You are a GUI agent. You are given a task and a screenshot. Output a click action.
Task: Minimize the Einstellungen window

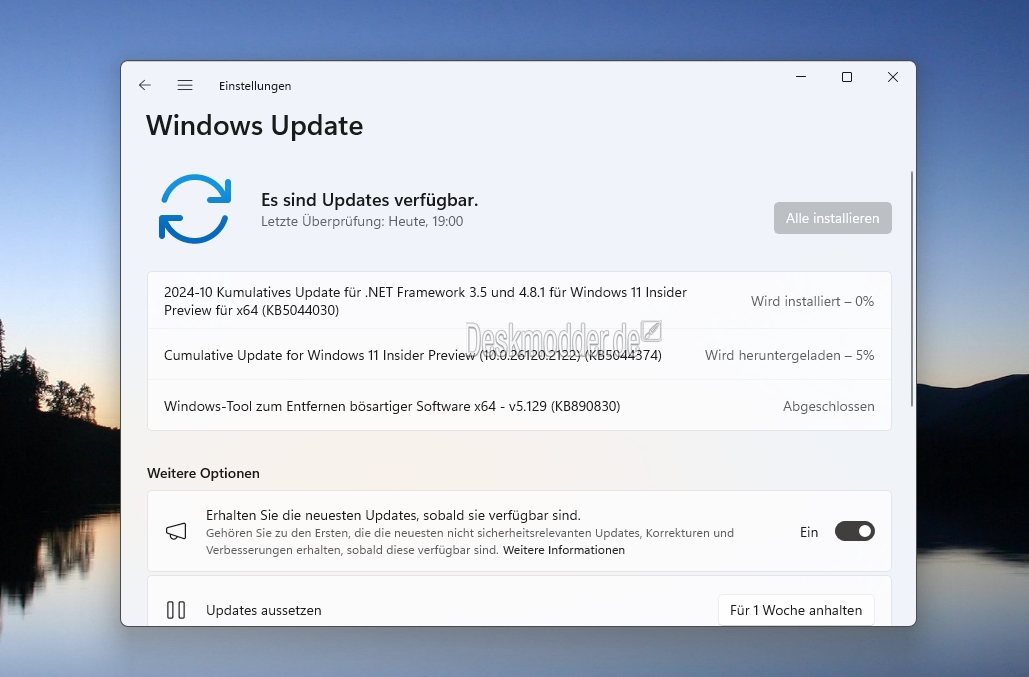tap(801, 77)
